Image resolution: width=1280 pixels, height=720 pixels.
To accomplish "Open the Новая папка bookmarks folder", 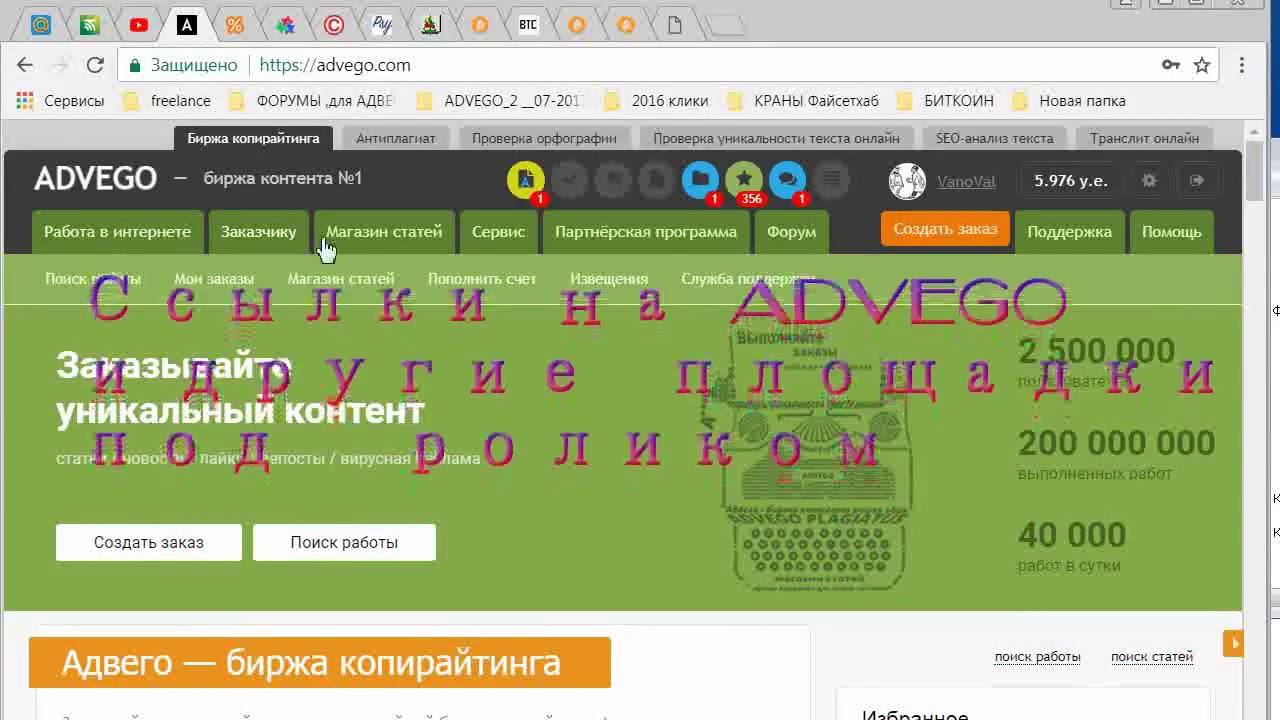I will [1069, 100].
